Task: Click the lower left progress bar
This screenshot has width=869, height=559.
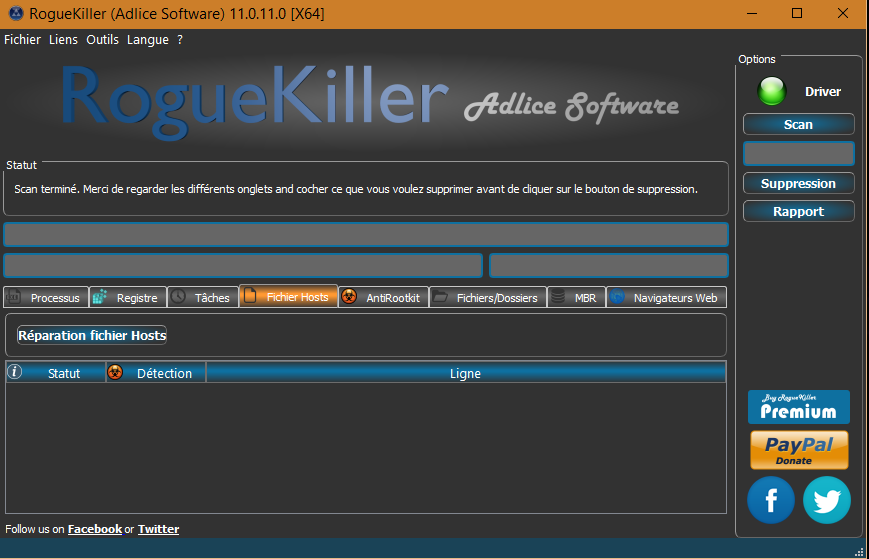Action: [243, 265]
